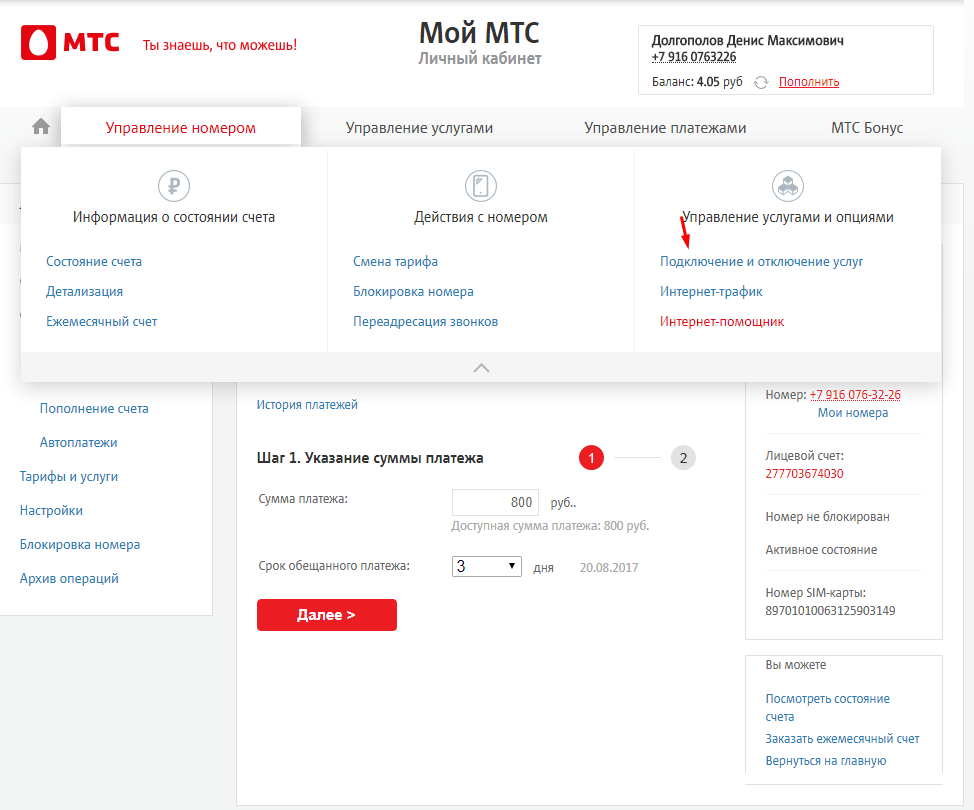Select Тарифы и услуги in the sidebar

click(69, 476)
